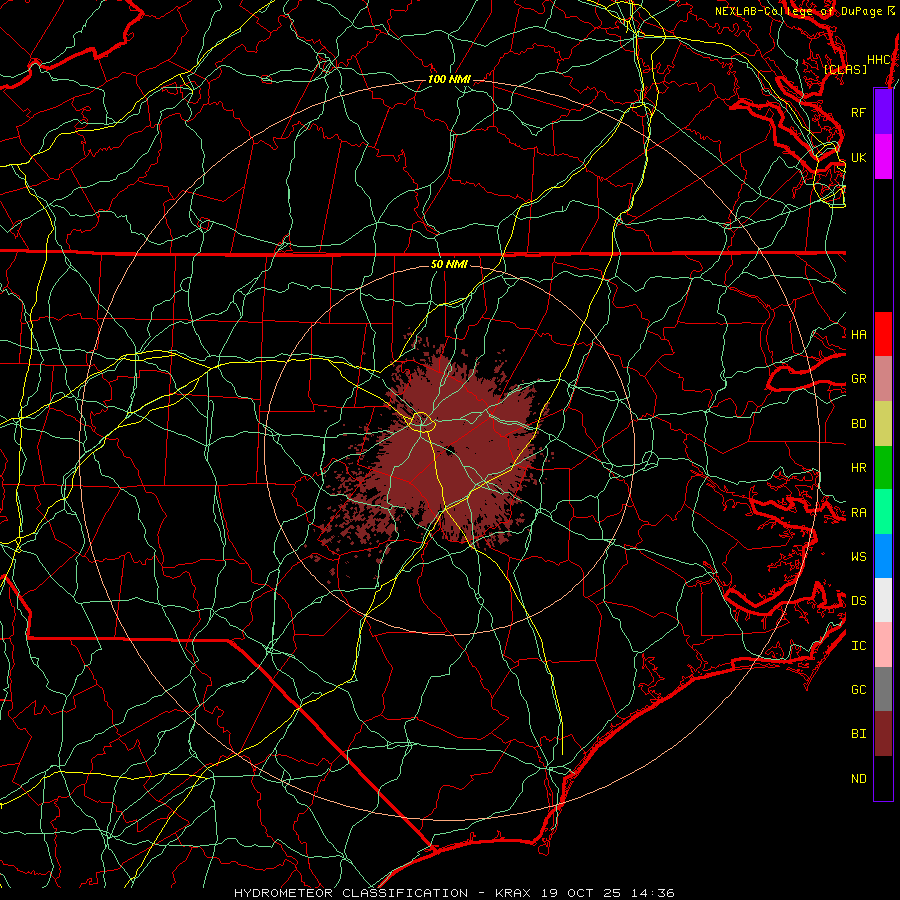
Task: Click the HA red legend swatch
Action: coord(883,334)
